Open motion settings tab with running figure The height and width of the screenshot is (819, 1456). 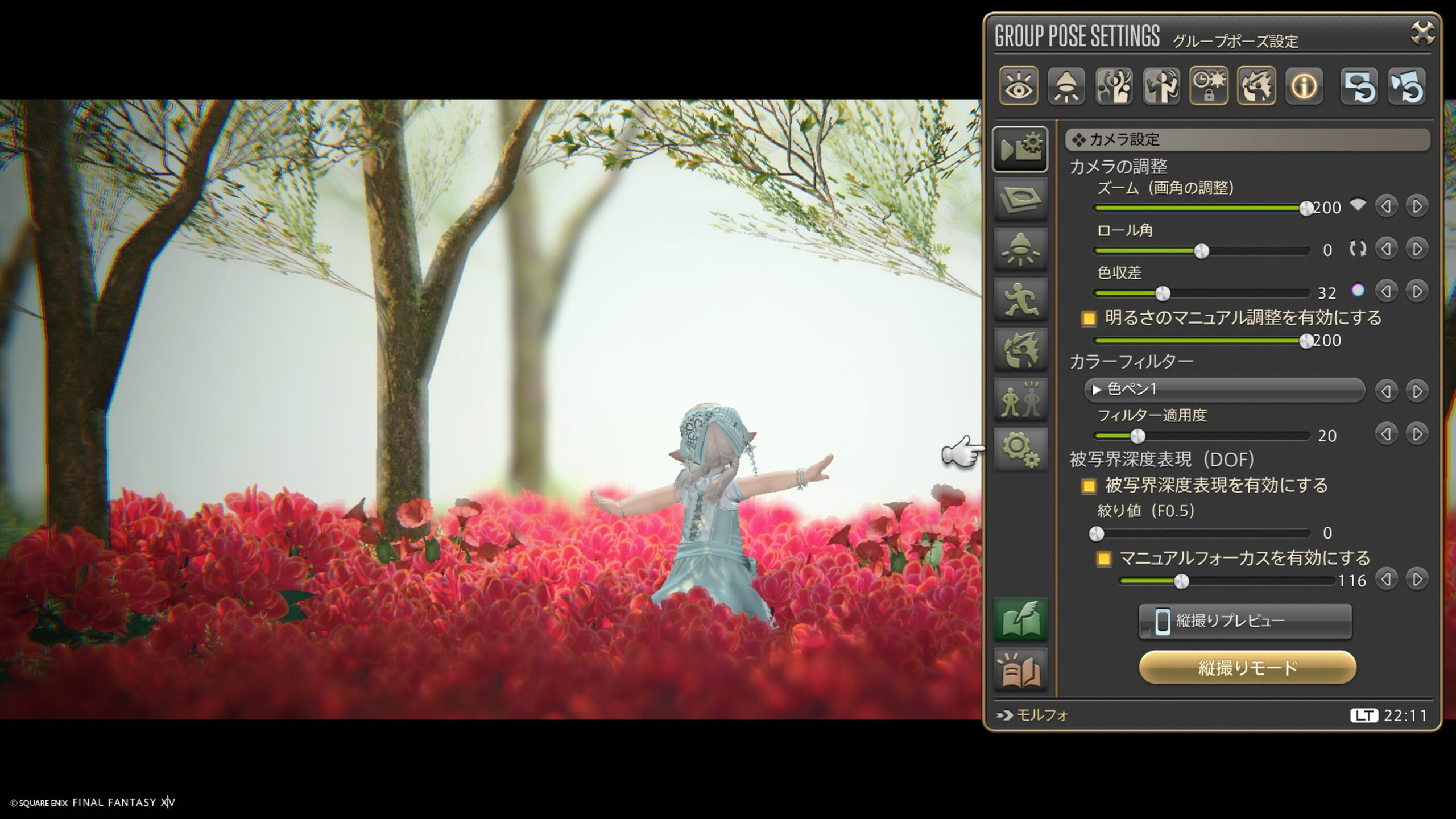(x=1020, y=299)
